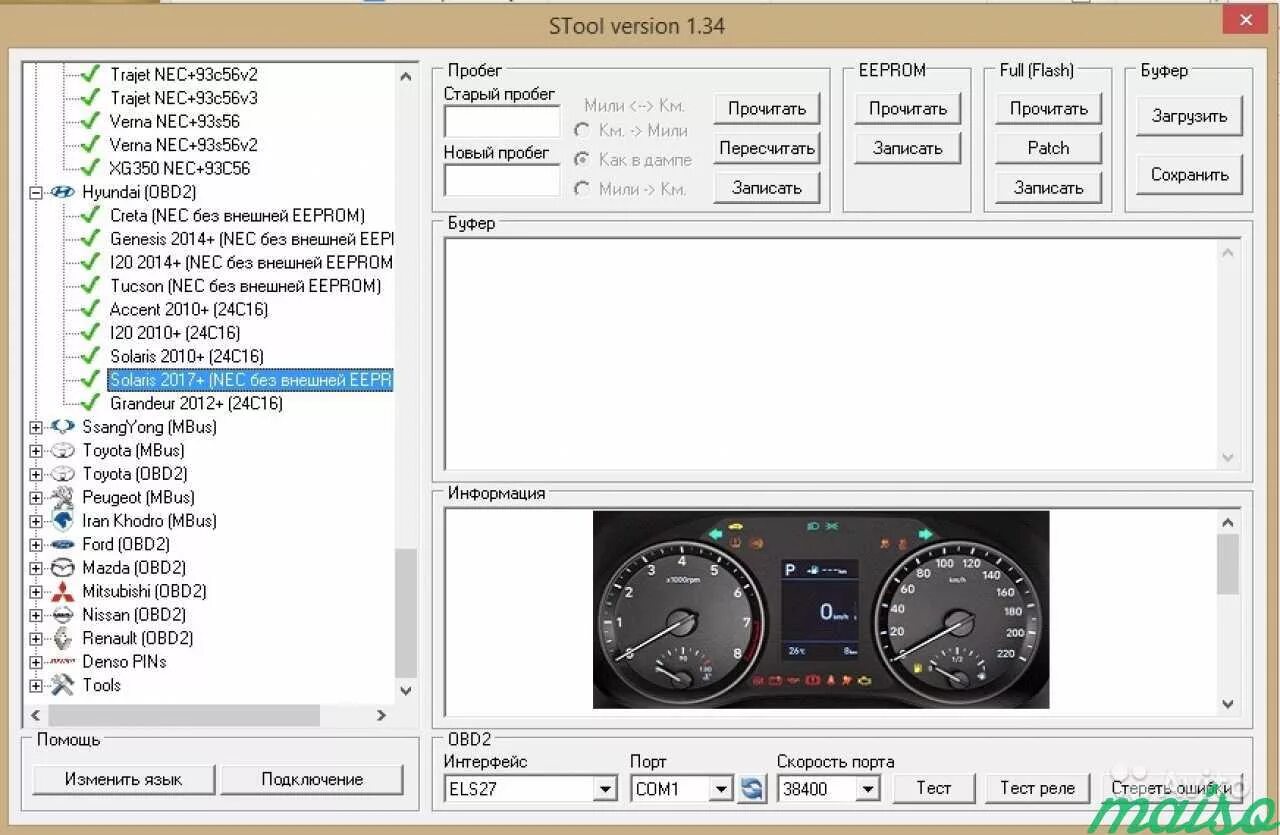
Task: Click the checkmark next to XG350 NEC+93C56
Action: (x=91, y=168)
